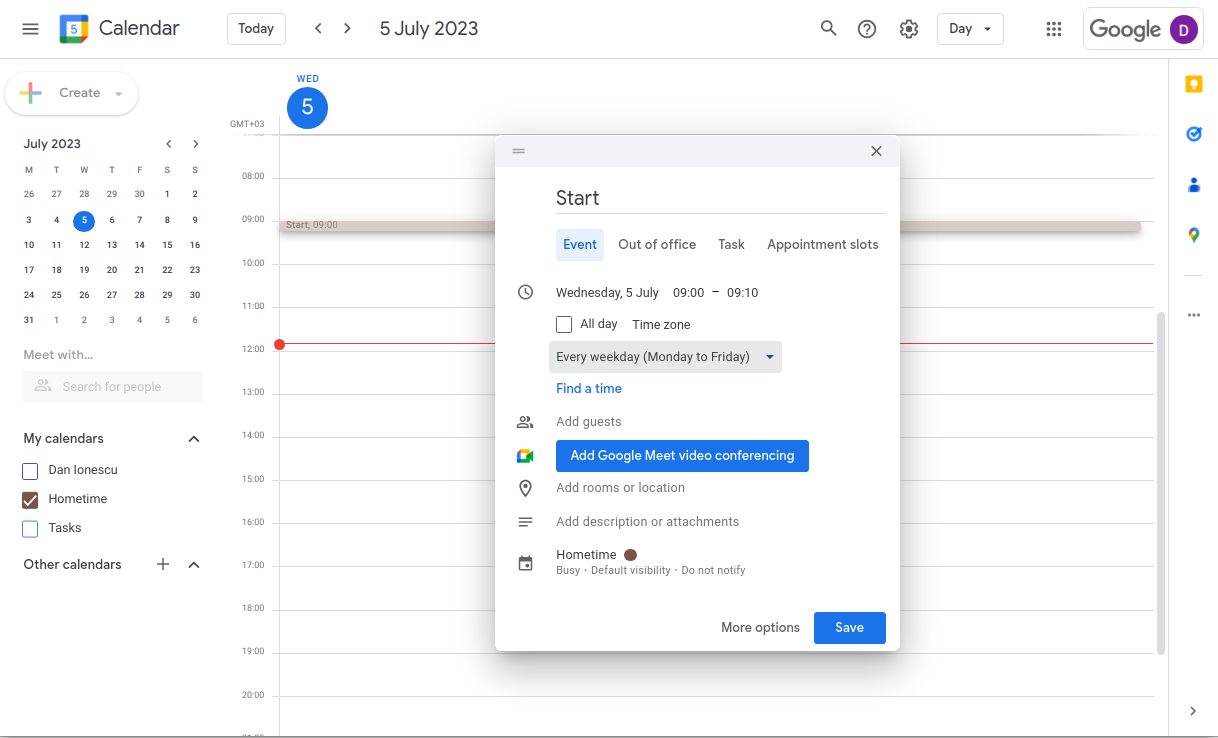This screenshot has width=1218, height=738.
Task: Click Add Google Meet video conferencing
Action: click(x=682, y=455)
